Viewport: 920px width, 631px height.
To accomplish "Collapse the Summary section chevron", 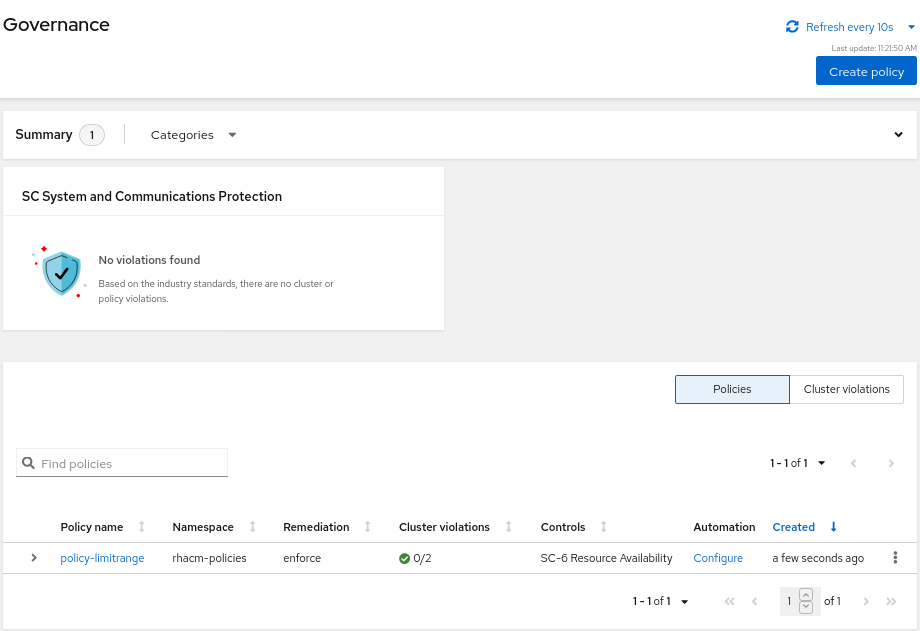I will [898, 135].
